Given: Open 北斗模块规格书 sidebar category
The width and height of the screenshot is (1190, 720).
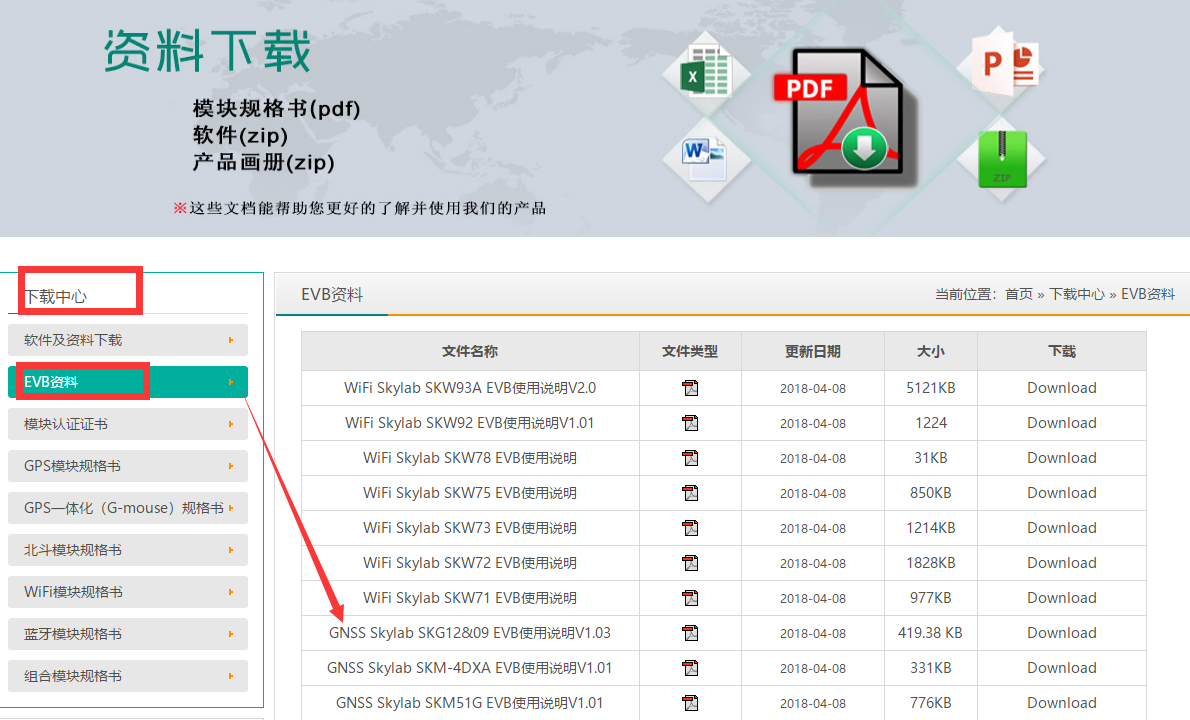Looking at the screenshot, I should (73, 550).
